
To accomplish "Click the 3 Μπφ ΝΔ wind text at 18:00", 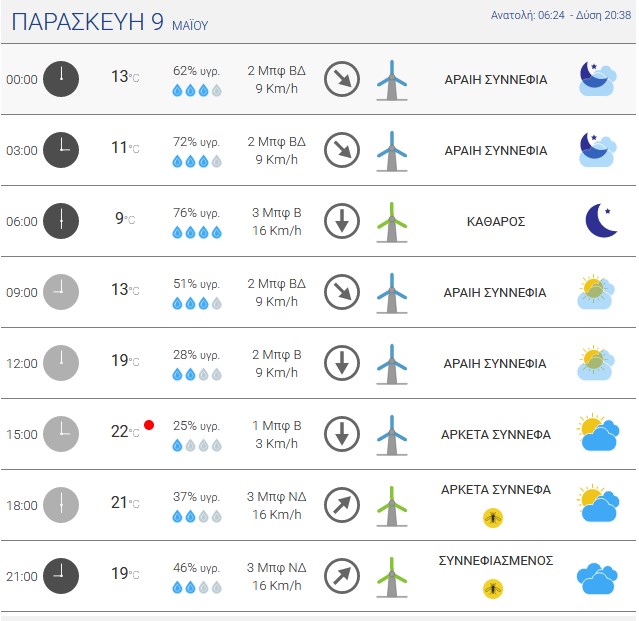I will 276,497.
